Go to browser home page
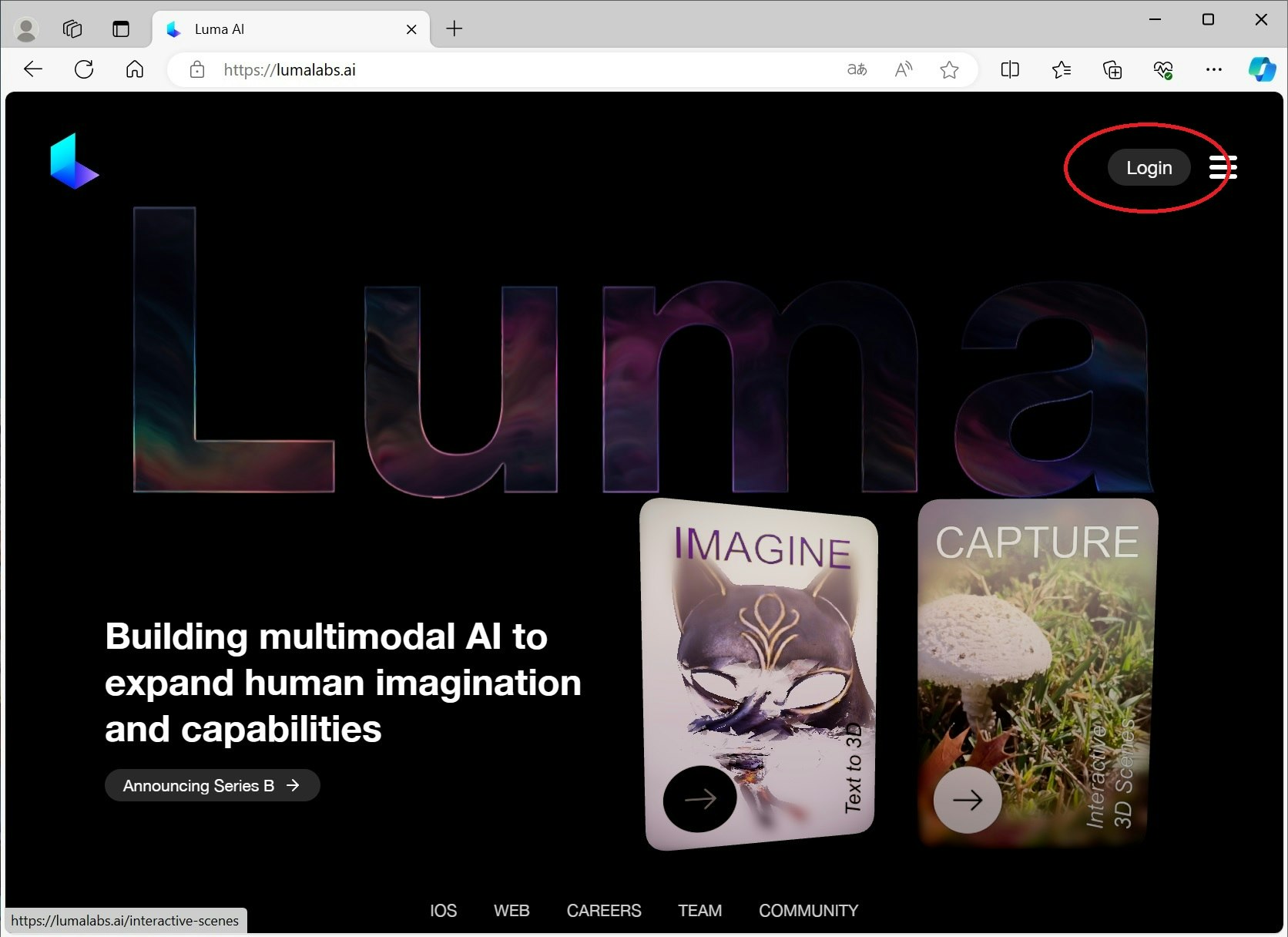The image size is (1288, 937). click(x=135, y=69)
